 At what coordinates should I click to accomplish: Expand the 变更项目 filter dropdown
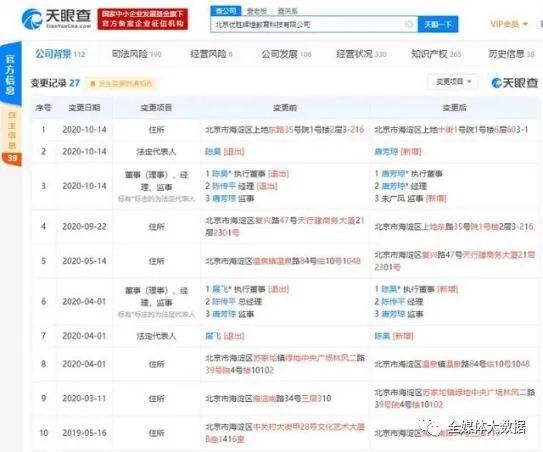coord(453,82)
